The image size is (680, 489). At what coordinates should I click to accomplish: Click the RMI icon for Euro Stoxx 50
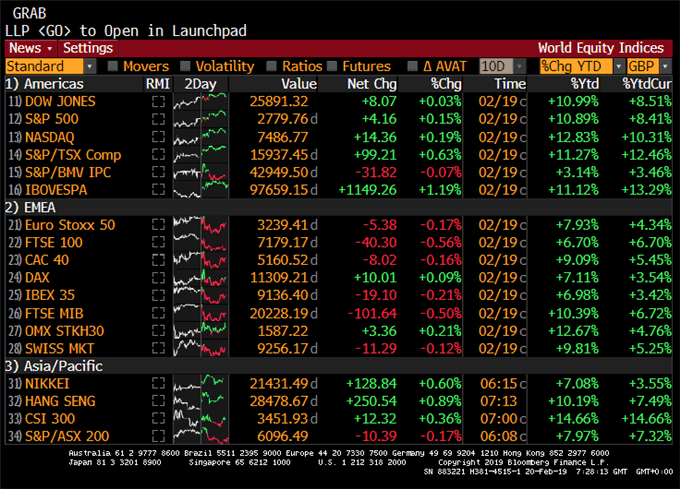[158, 225]
